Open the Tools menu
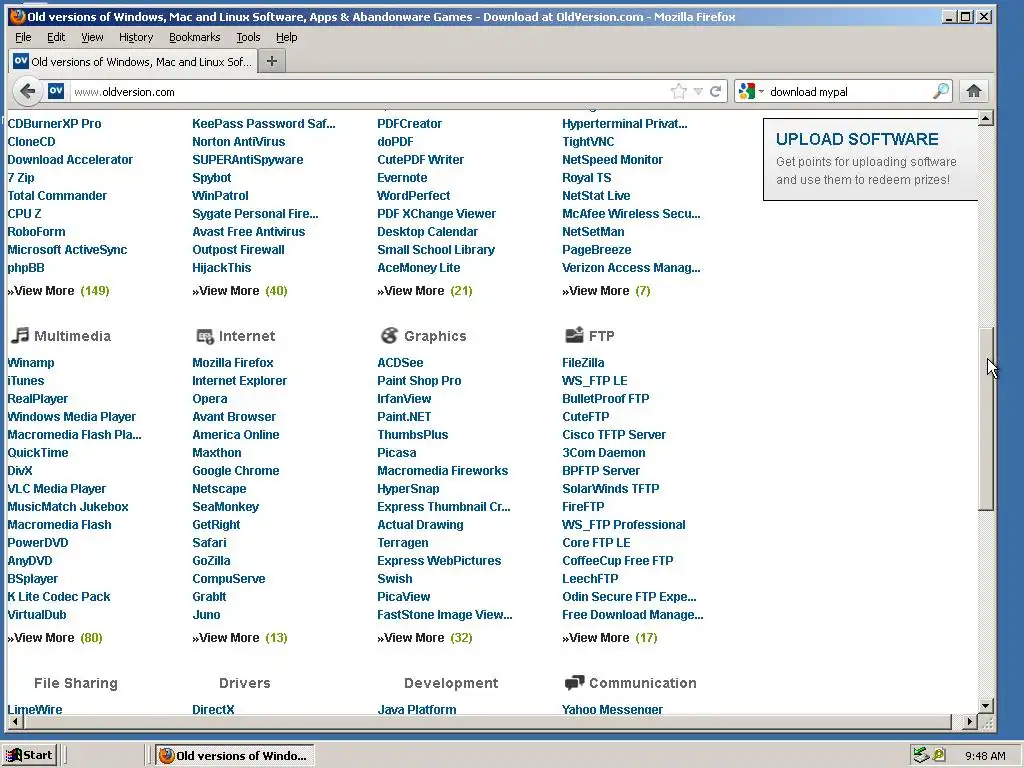 point(248,37)
